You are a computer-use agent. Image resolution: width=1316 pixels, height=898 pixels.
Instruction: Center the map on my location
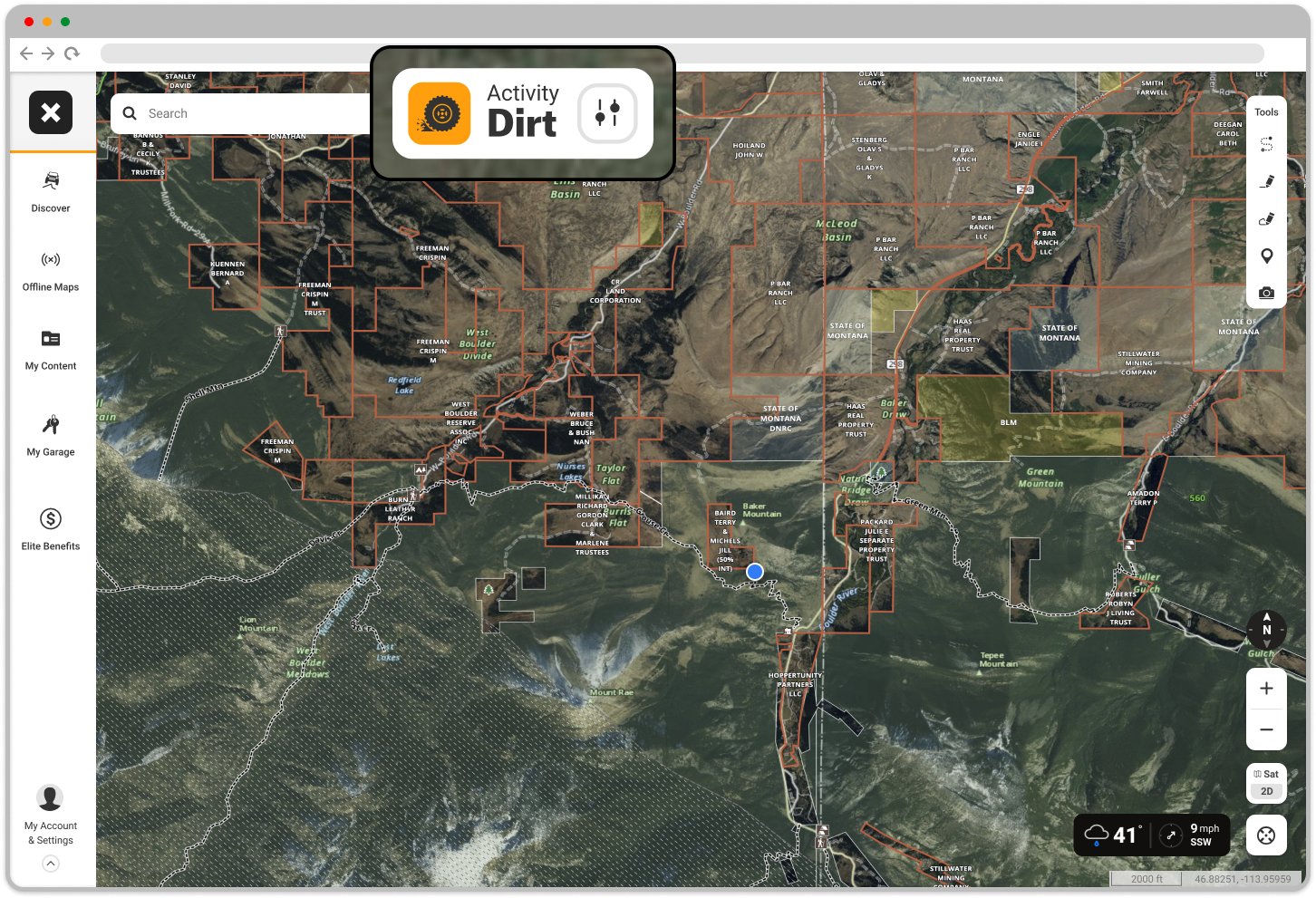click(1266, 835)
